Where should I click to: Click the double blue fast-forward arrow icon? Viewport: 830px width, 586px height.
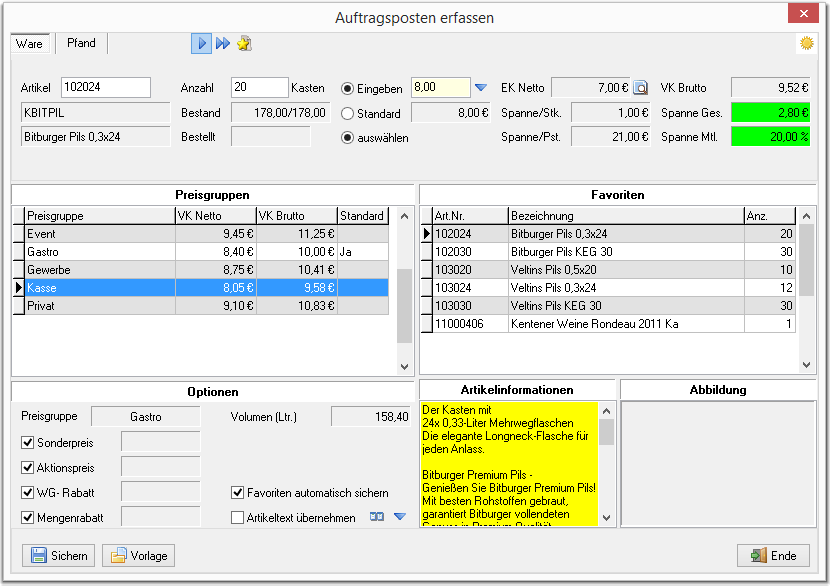pyautogui.click(x=223, y=43)
